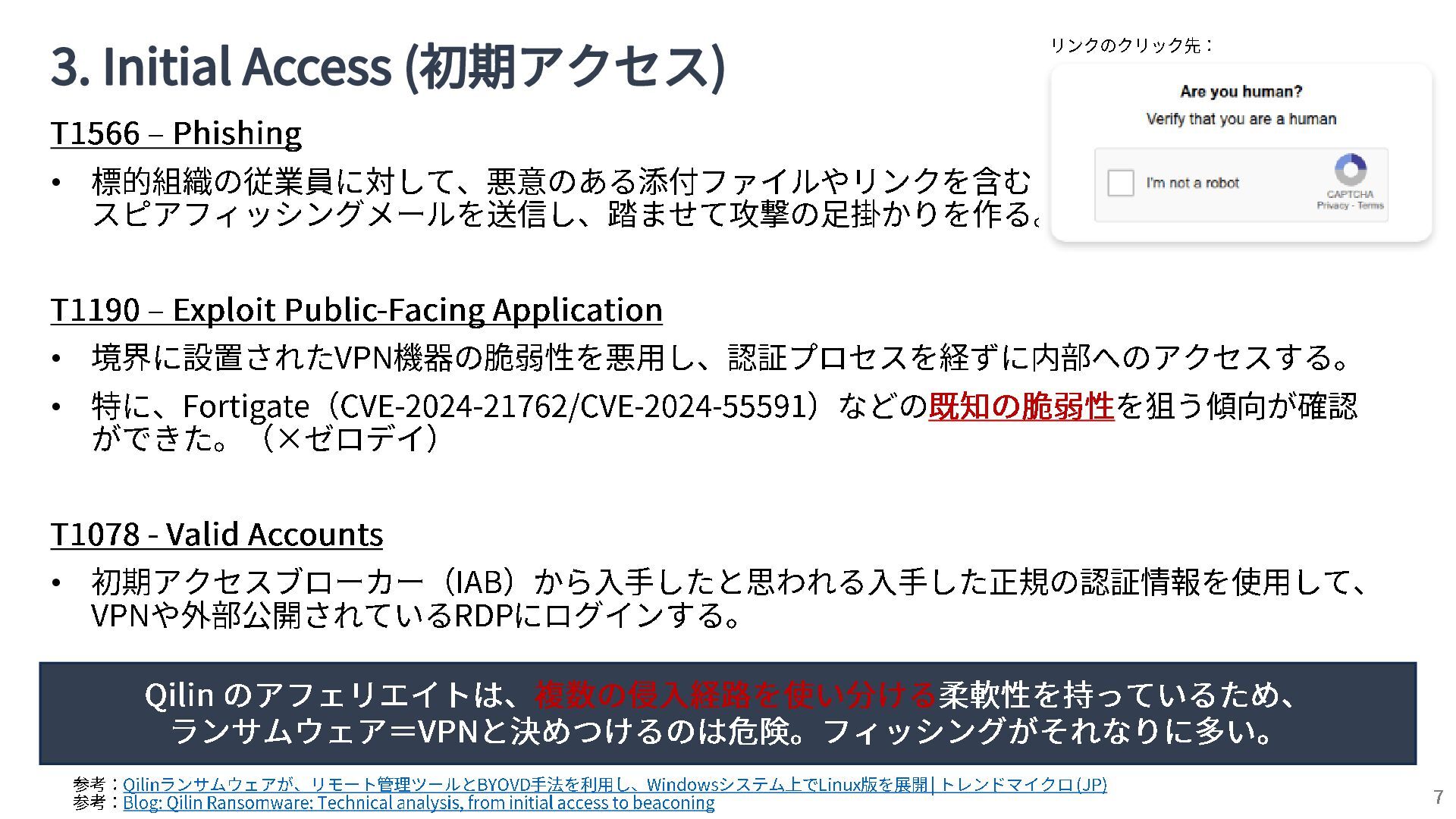Open the "Blog: Qilin Ransomware: Technical analysis" link
Viewport: 1456px width, 819px height.
coord(419,802)
